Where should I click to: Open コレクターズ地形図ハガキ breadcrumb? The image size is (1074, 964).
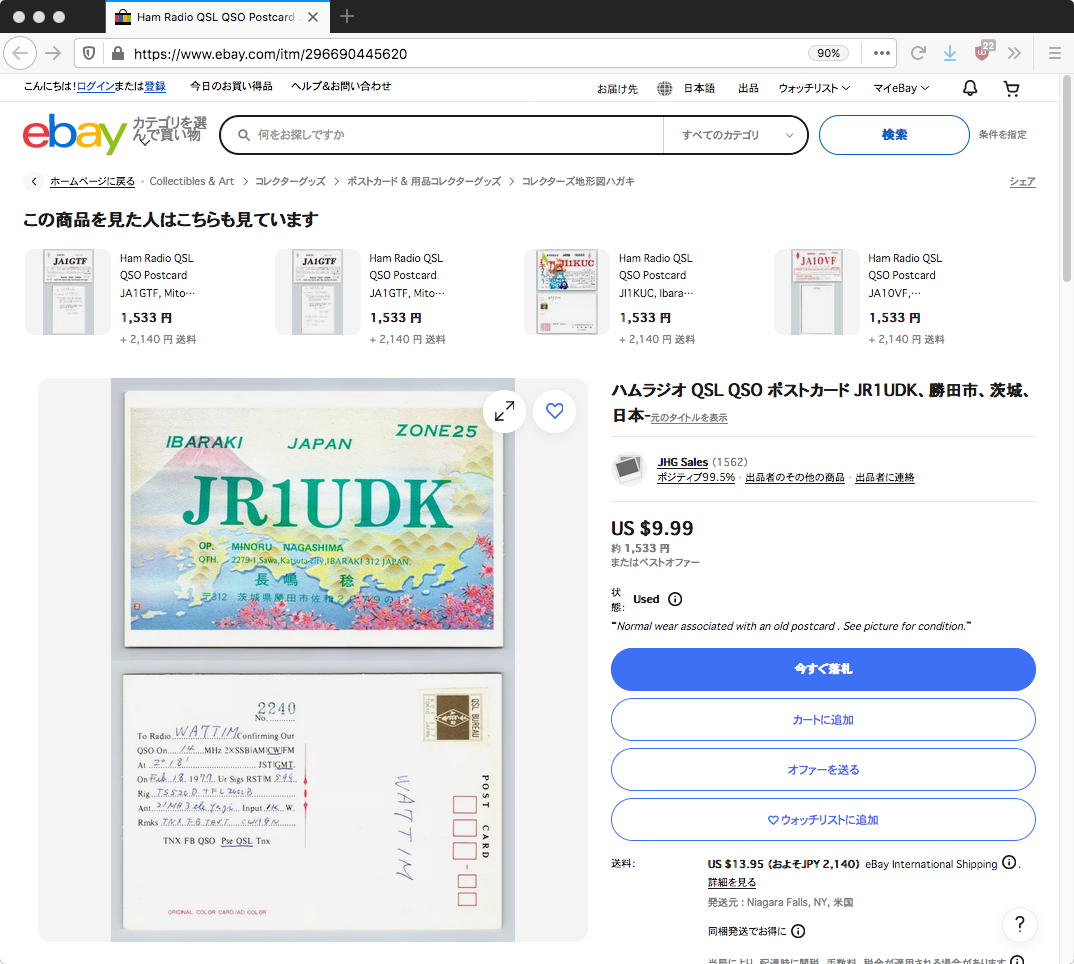pyautogui.click(x=578, y=182)
